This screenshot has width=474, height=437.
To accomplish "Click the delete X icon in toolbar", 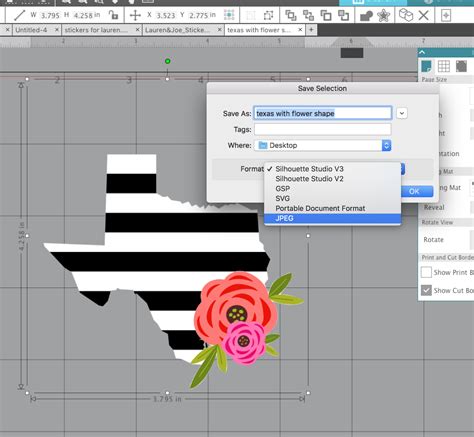I will [423, 15].
